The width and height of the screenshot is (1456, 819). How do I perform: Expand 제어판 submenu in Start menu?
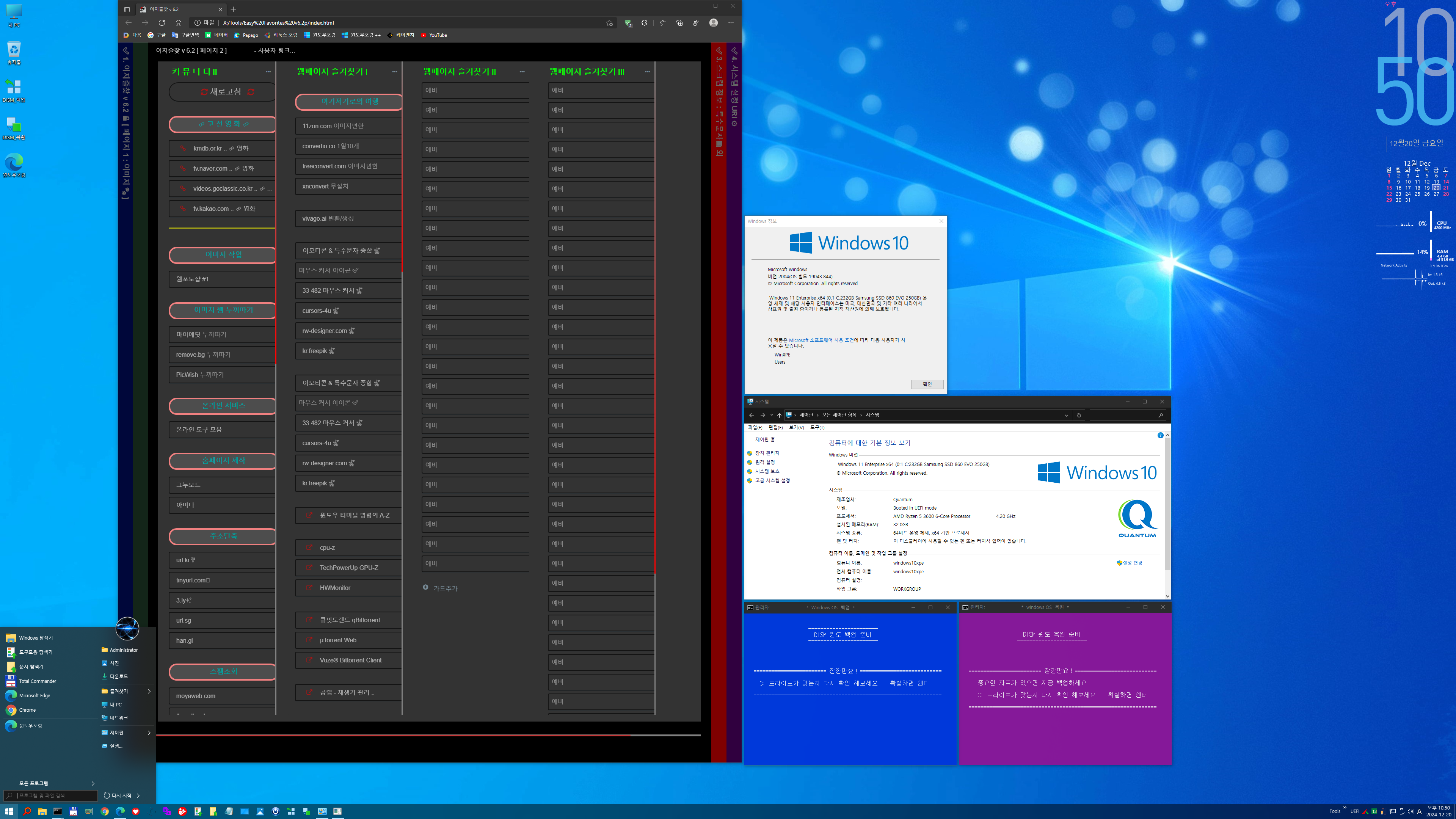pyautogui.click(x=149, y=732)
